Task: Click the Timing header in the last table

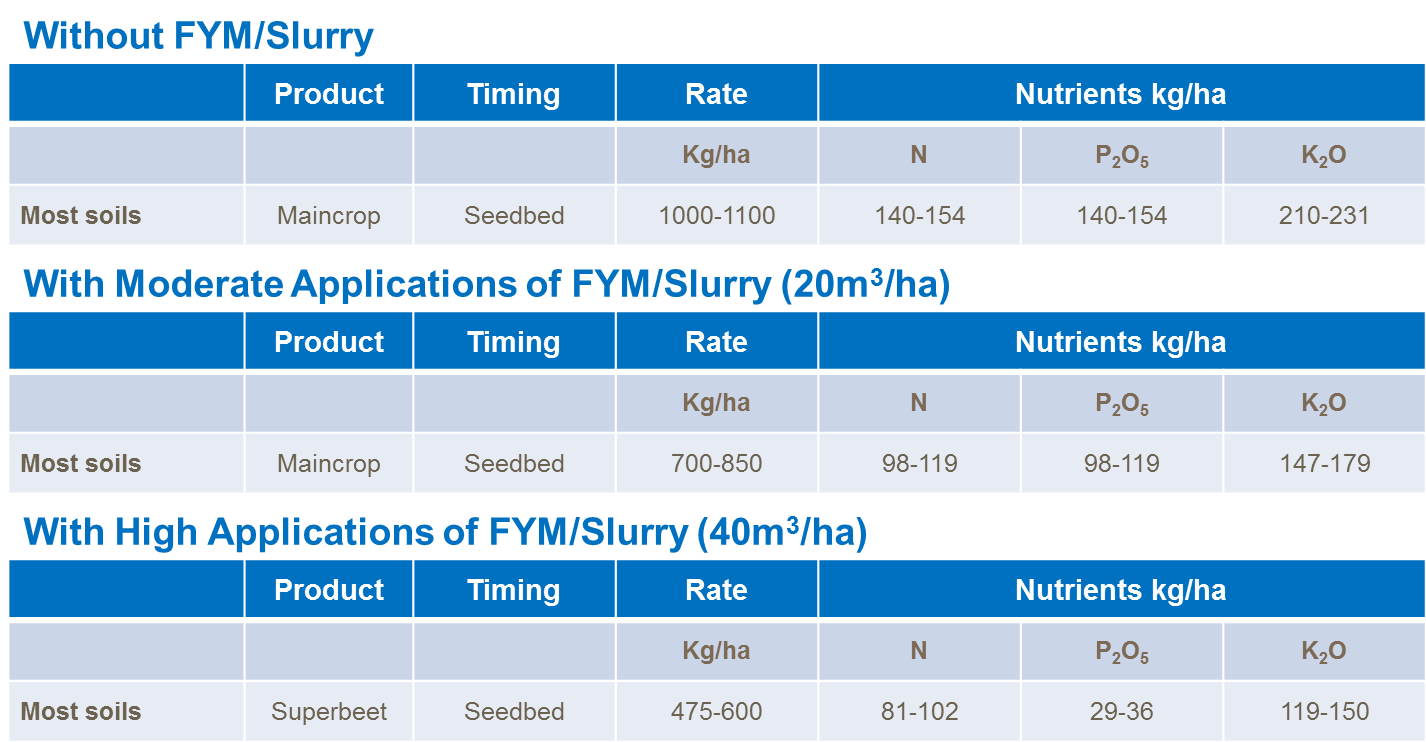Action: [514, 590]
